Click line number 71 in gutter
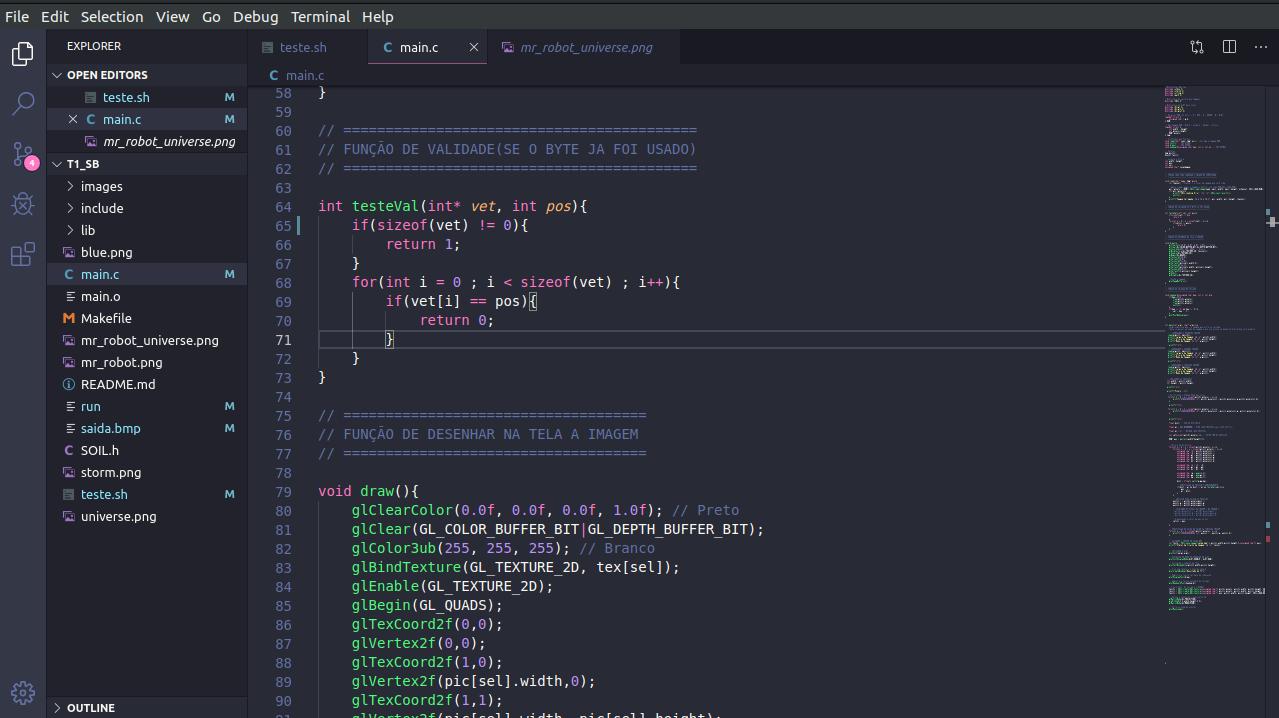1279x718 pixels. pos(283,340)
